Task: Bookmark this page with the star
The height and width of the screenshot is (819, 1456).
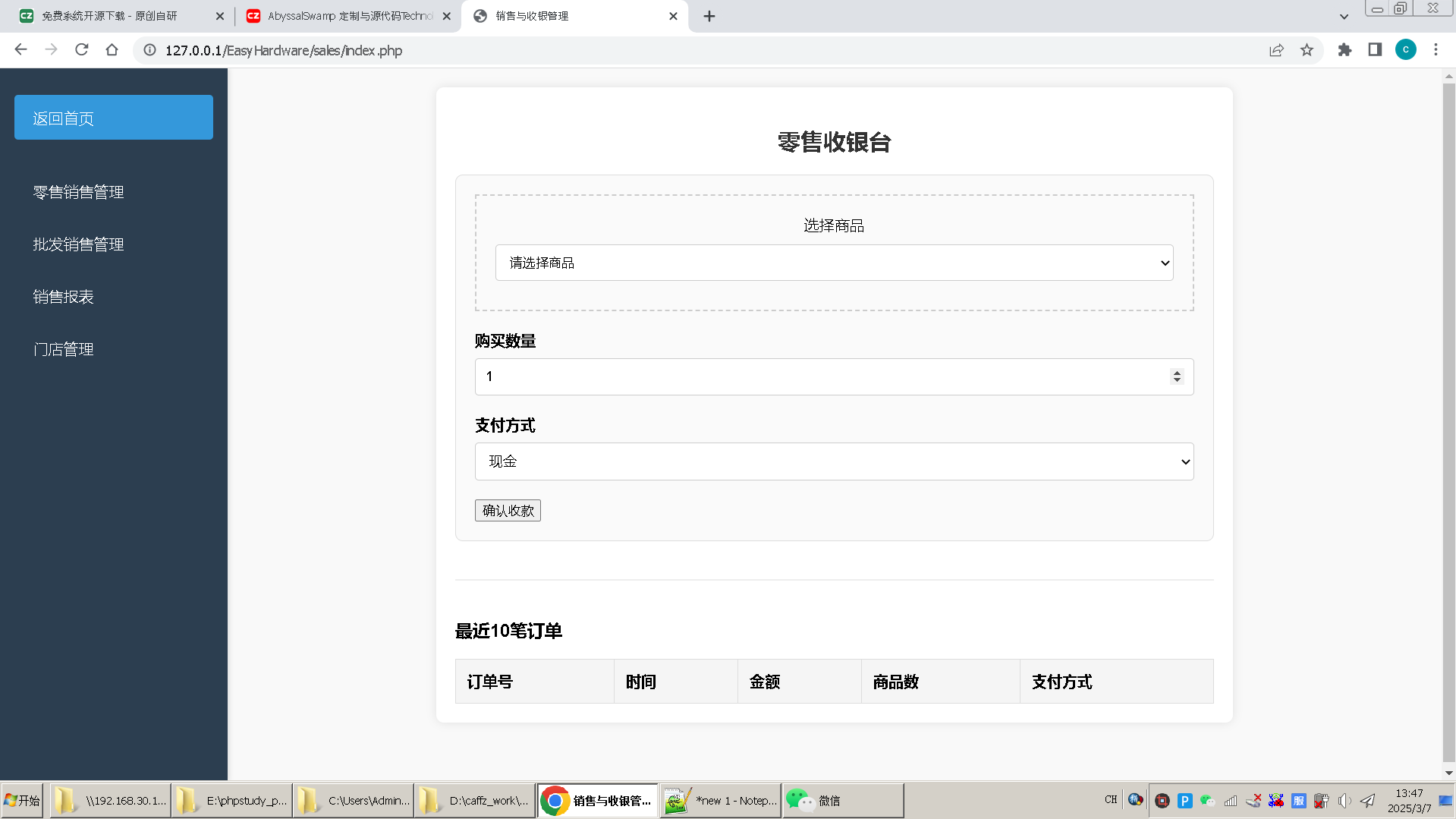Action: pyautogui.click(x=1307, y=50)
